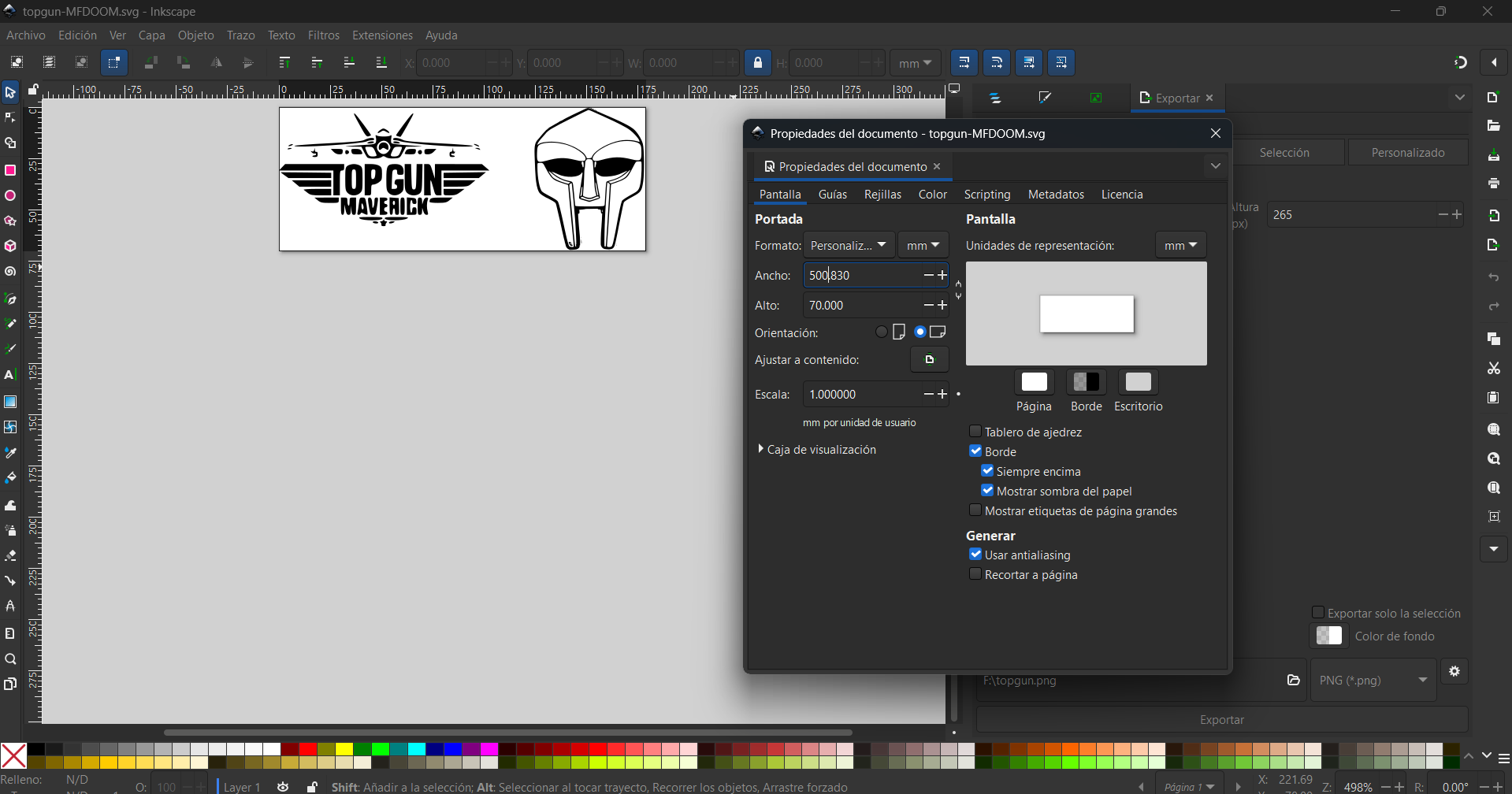Viewport: 1512px width, 794px height.
Task: Select the Eraser tool
Action: pos(10,555)
